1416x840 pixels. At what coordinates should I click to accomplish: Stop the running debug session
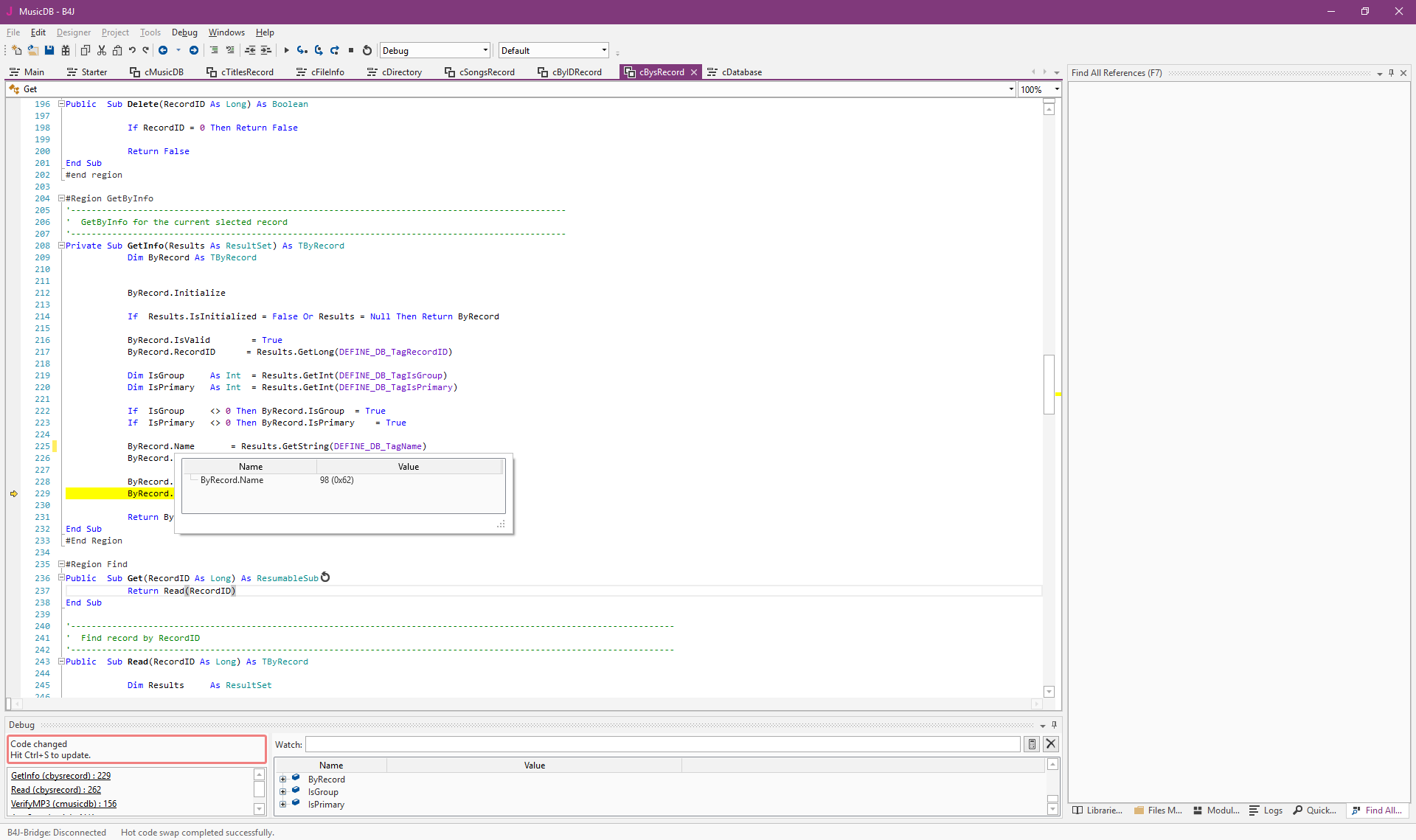(351, 50)
